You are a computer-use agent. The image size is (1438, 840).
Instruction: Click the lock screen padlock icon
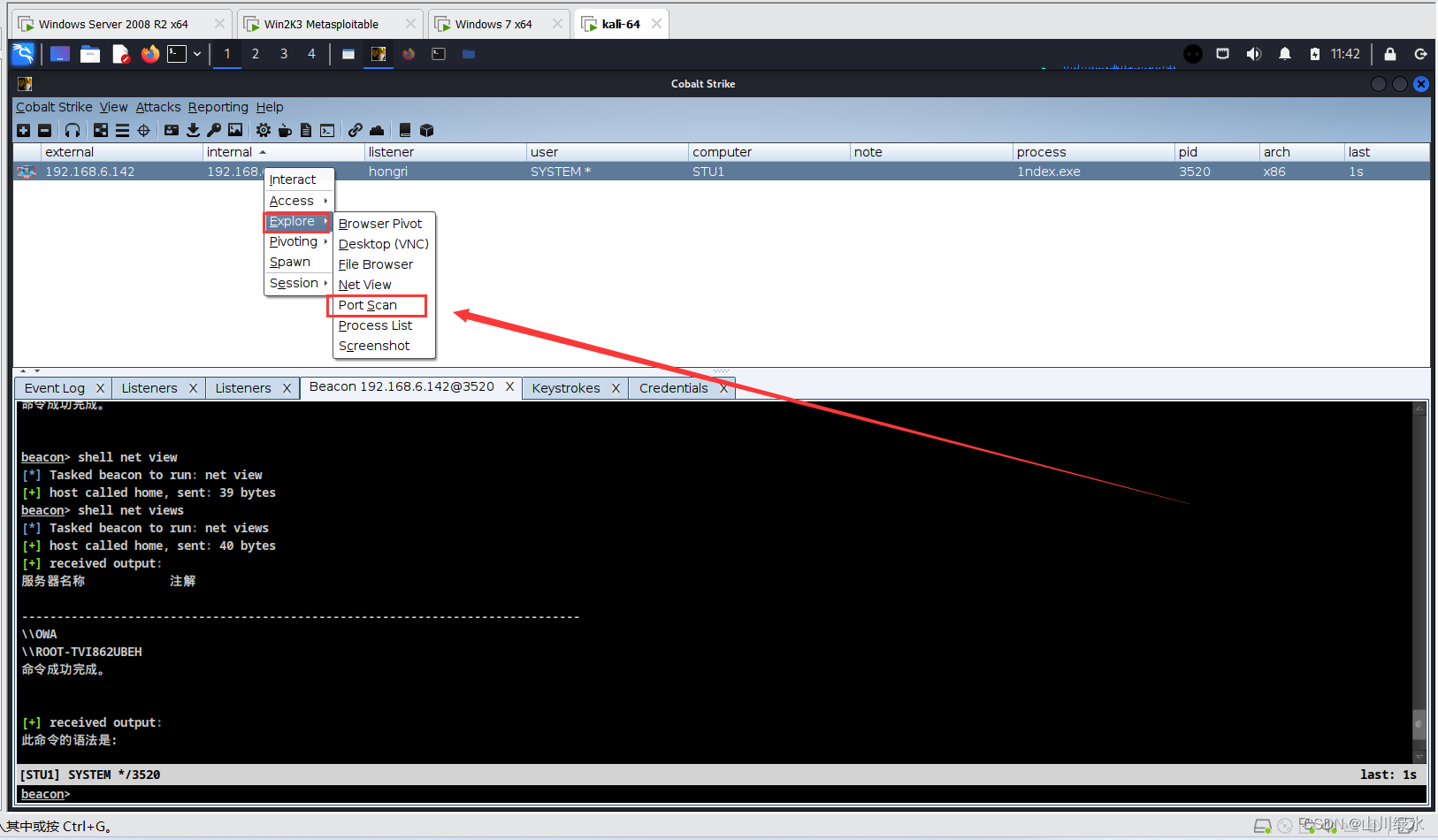[1390, 54]
